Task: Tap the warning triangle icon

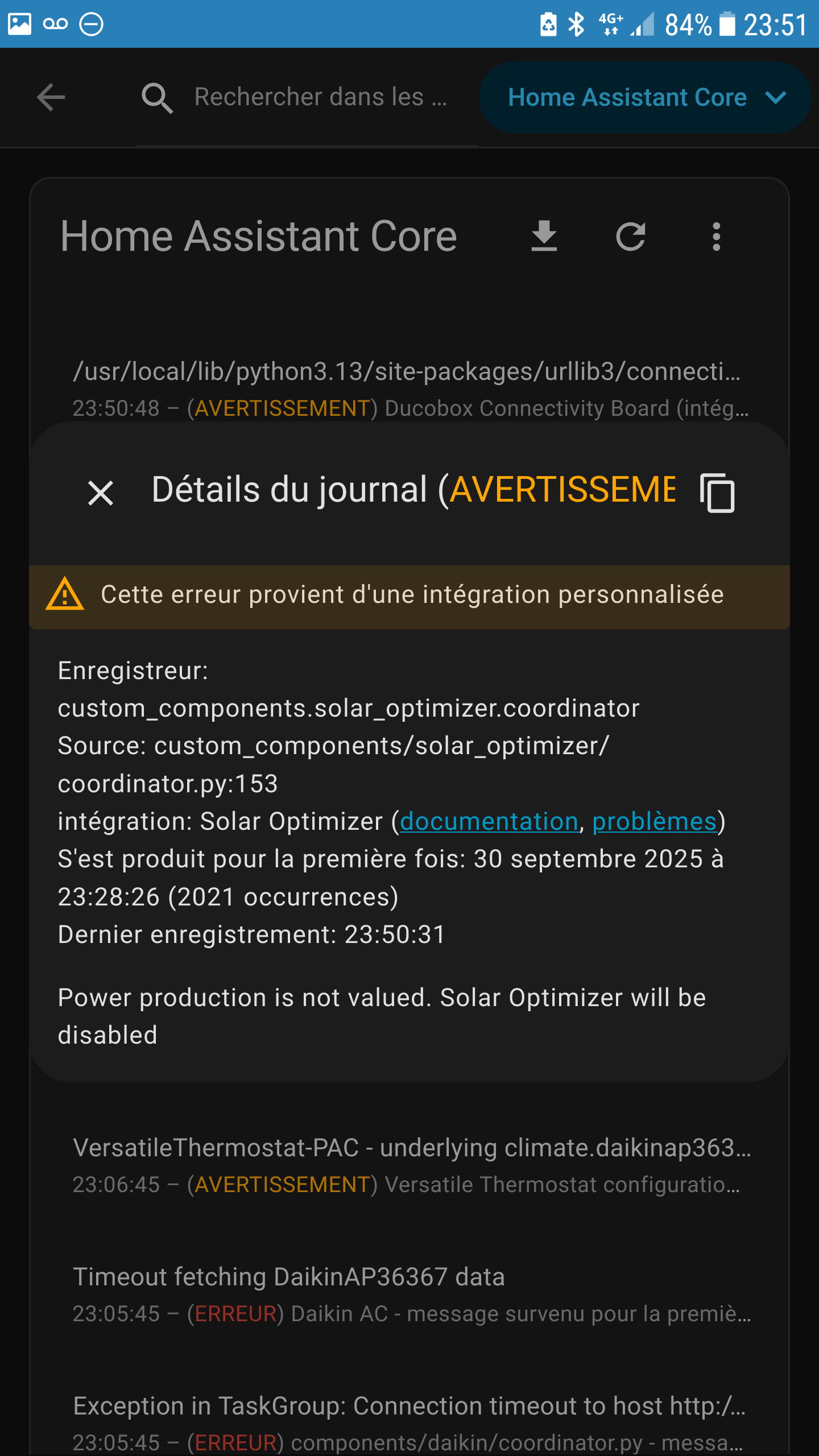Action: (x=65, y=594)
